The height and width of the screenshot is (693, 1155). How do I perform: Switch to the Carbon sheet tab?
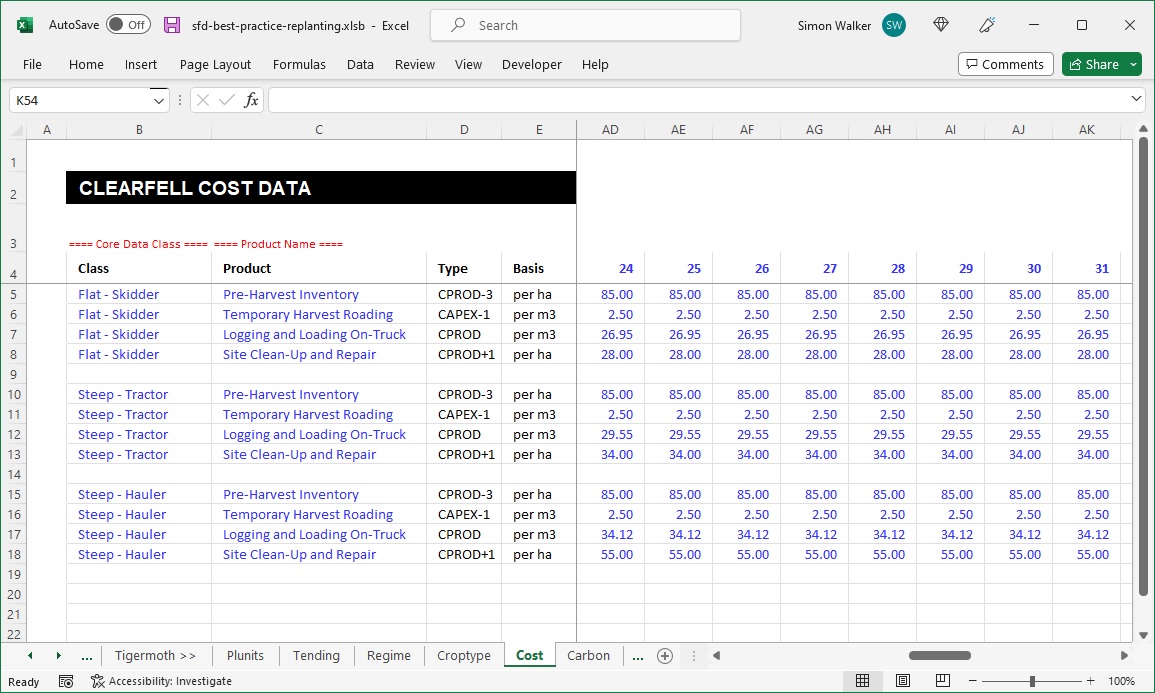pos(589,655)
